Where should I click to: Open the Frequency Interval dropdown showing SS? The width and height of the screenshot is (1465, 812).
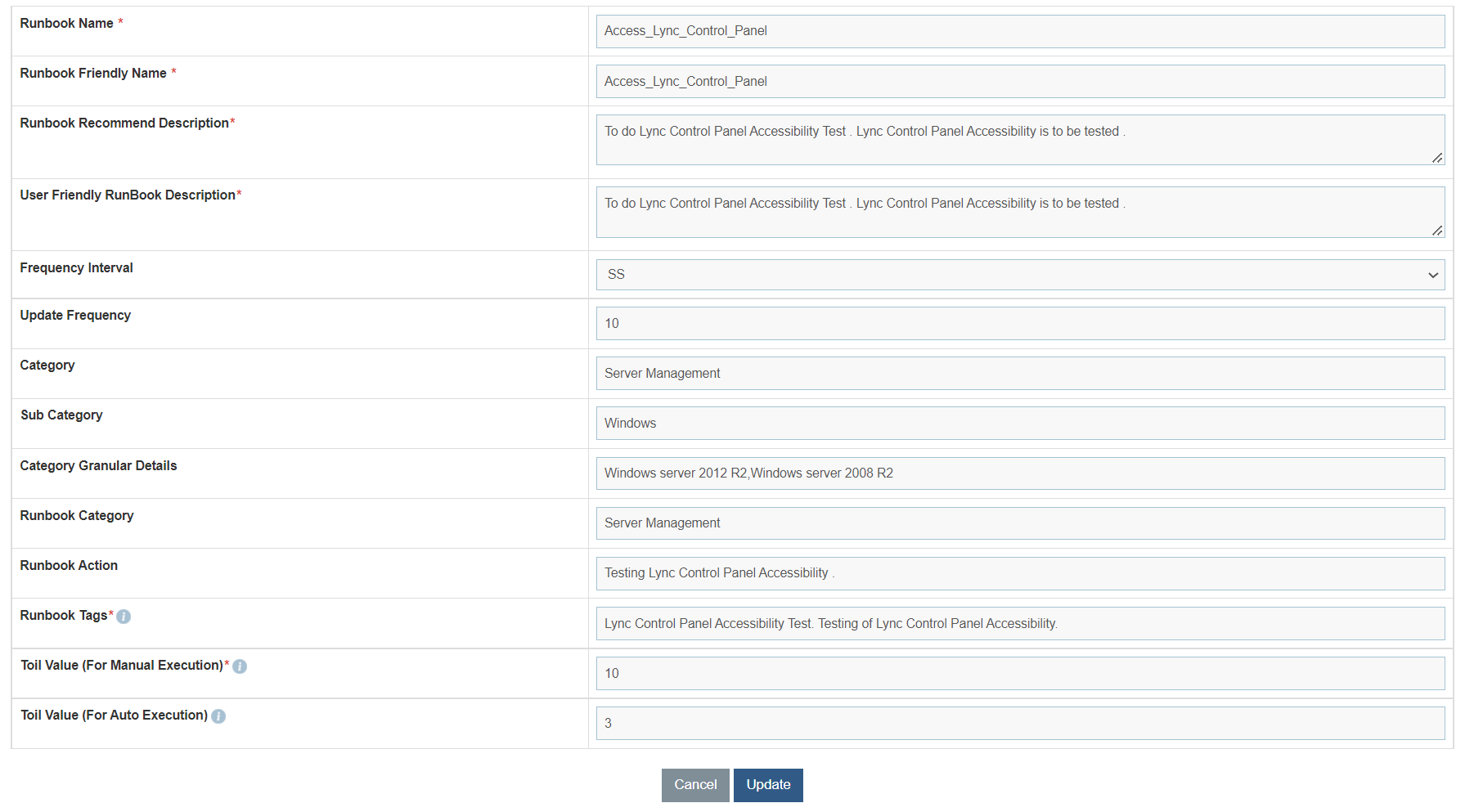click(1018, 274)
